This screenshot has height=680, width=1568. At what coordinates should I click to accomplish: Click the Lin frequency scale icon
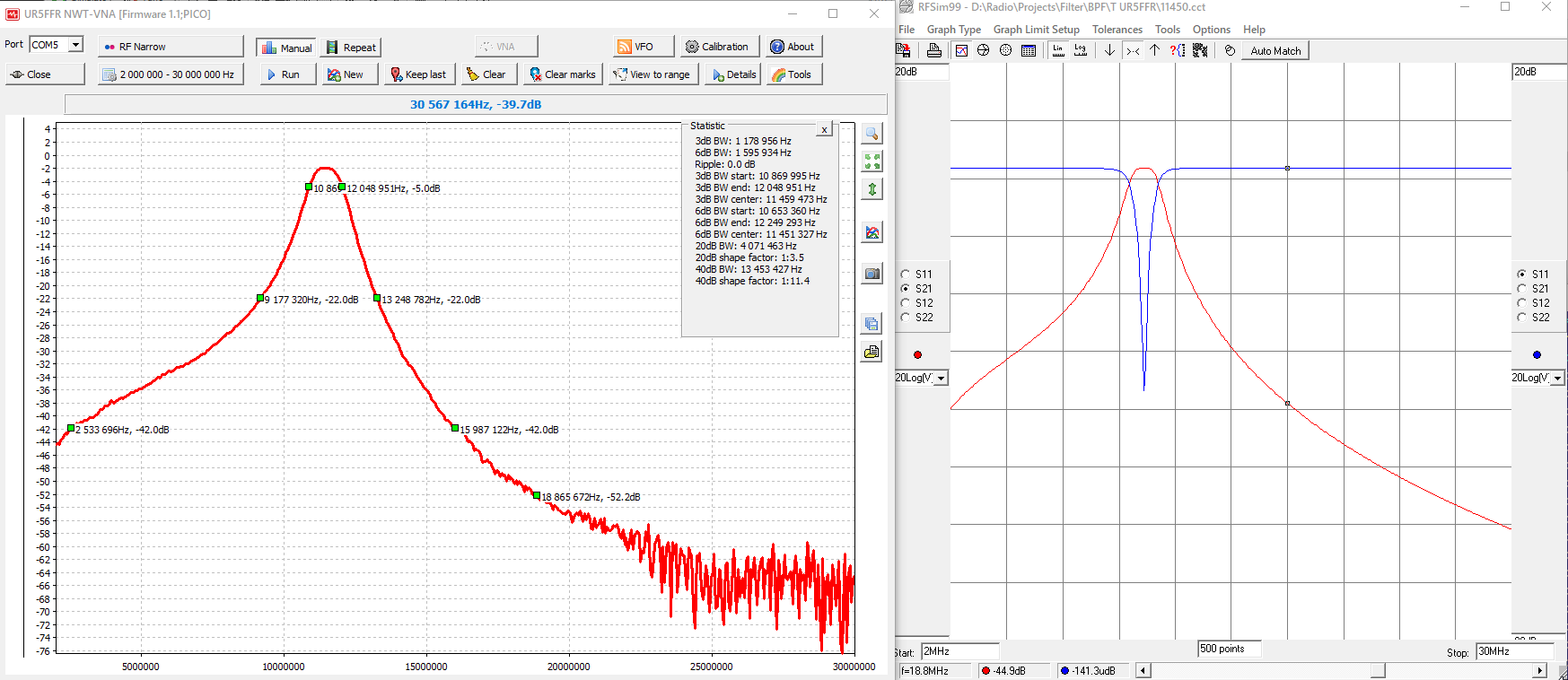1059,51
